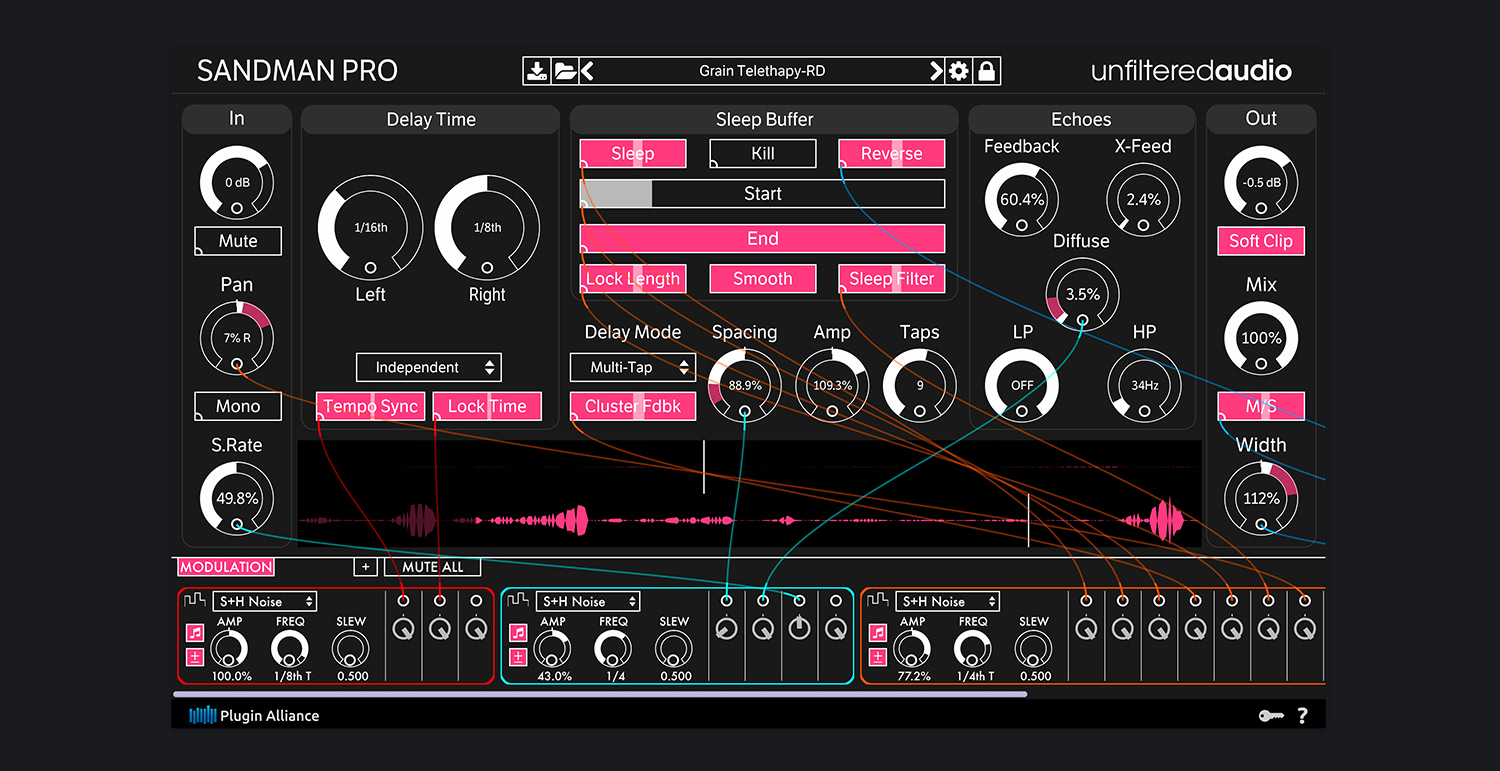This screenshot has width=1500, height=771.
Task: Click the Start position slider
Action: 761,193
